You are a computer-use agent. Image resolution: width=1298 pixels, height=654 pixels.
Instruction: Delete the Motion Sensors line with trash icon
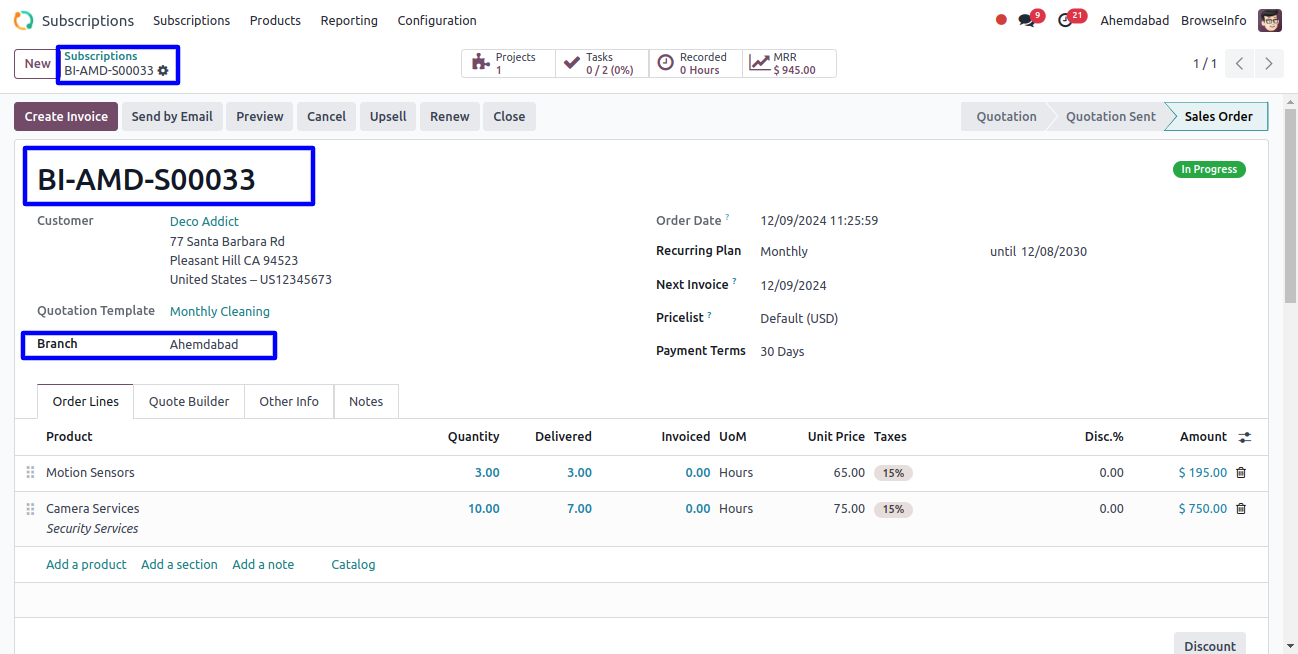click(x=1241, y=473)
